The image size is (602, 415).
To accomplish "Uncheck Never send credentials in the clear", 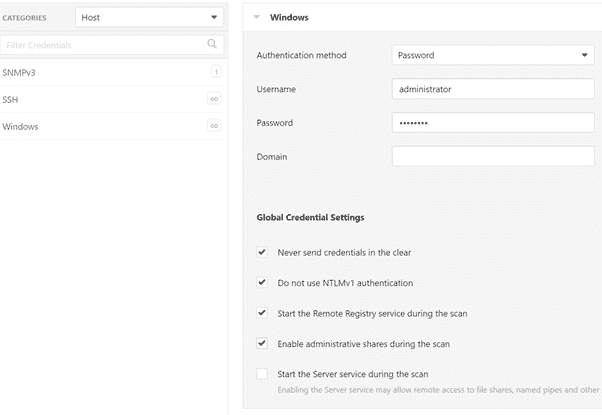I will [x=262, y=252].
